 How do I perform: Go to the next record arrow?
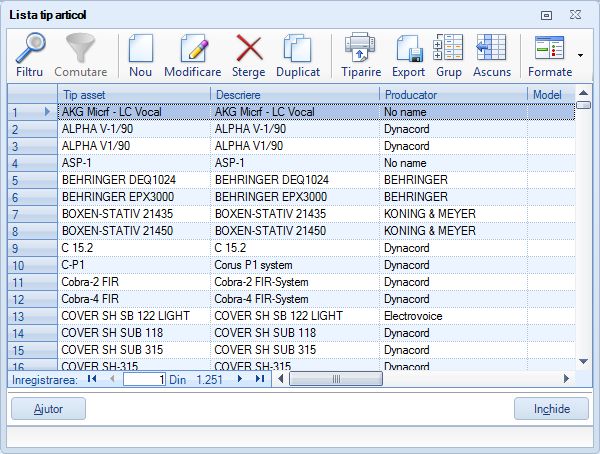click(x=240, y=380)
